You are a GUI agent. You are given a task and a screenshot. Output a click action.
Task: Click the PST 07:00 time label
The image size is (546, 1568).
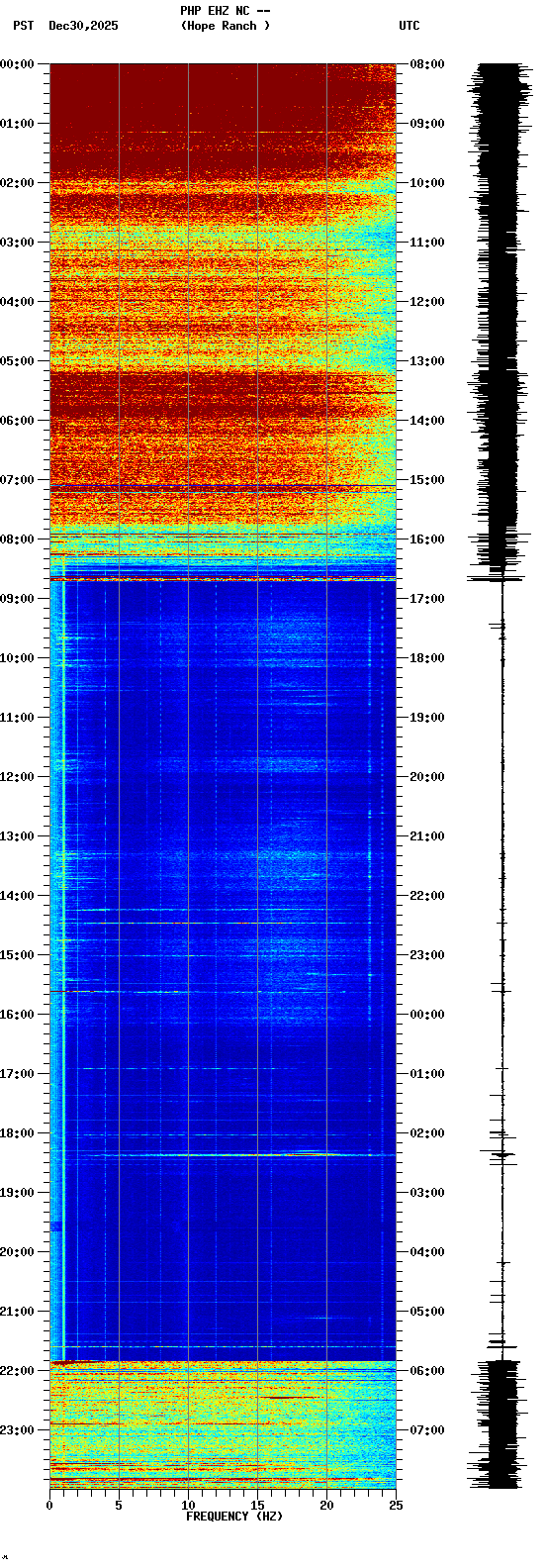pos(18,480)
